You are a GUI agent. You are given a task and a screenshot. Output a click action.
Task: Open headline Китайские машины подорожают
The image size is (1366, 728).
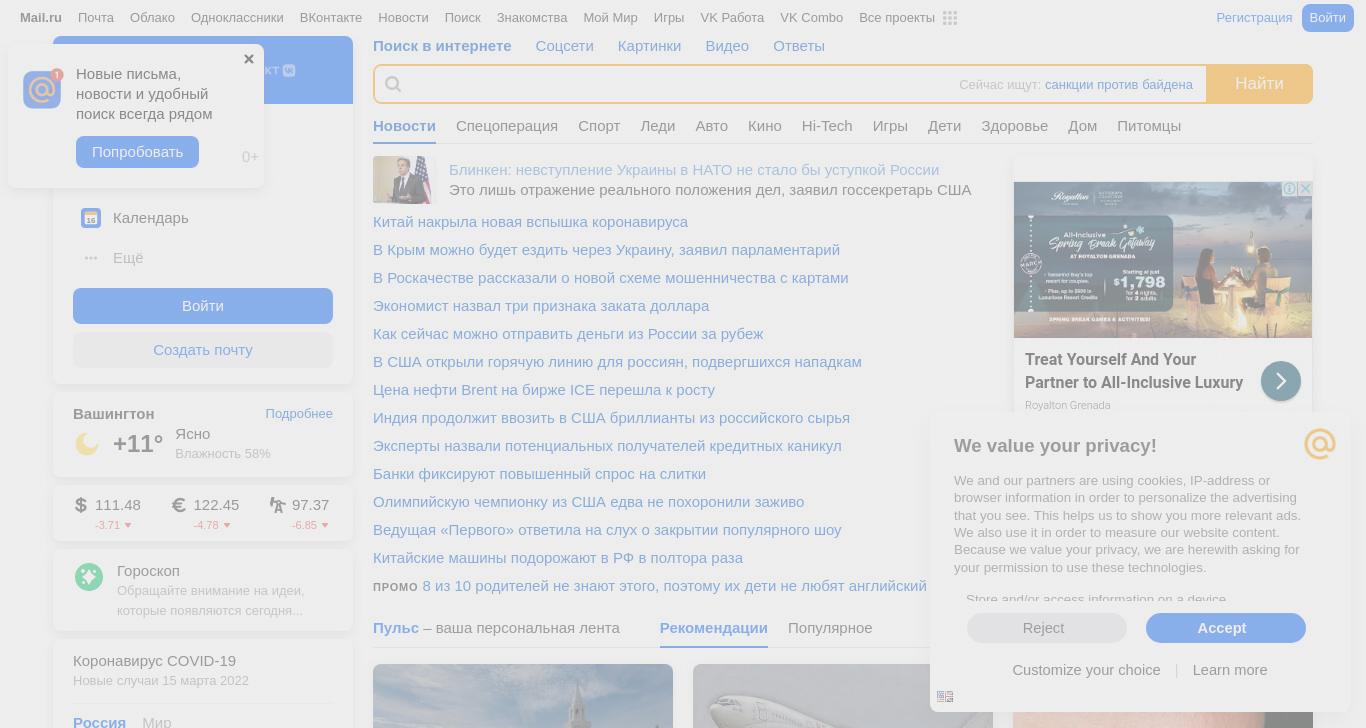point(558,558)
